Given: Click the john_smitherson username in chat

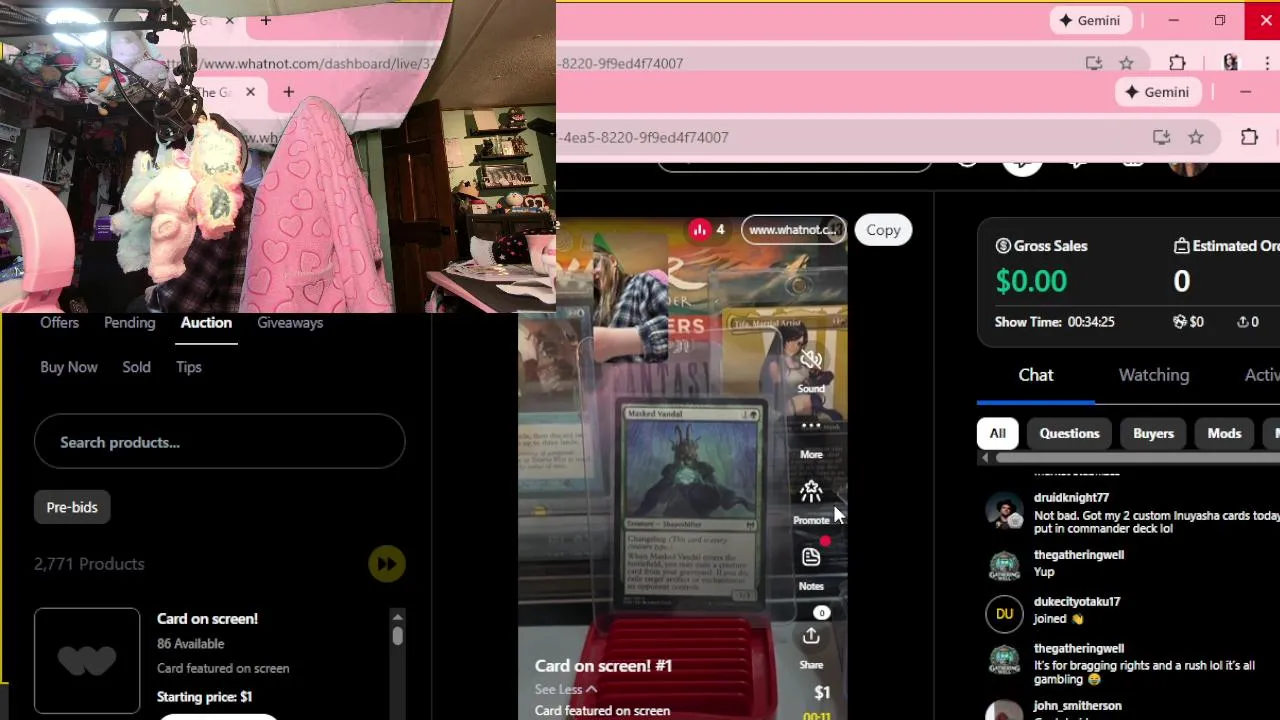Looking at the screenshot, I should [x=1078, y=705].
